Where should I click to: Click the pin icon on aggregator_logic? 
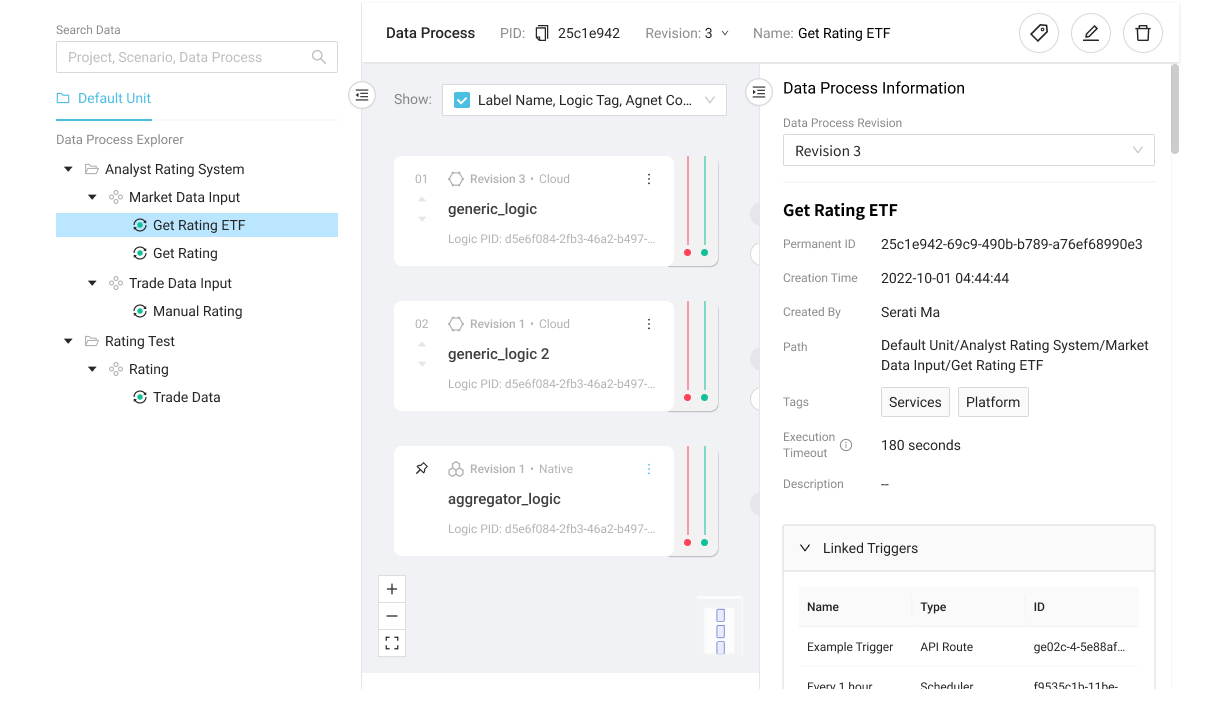coord(422,469)
